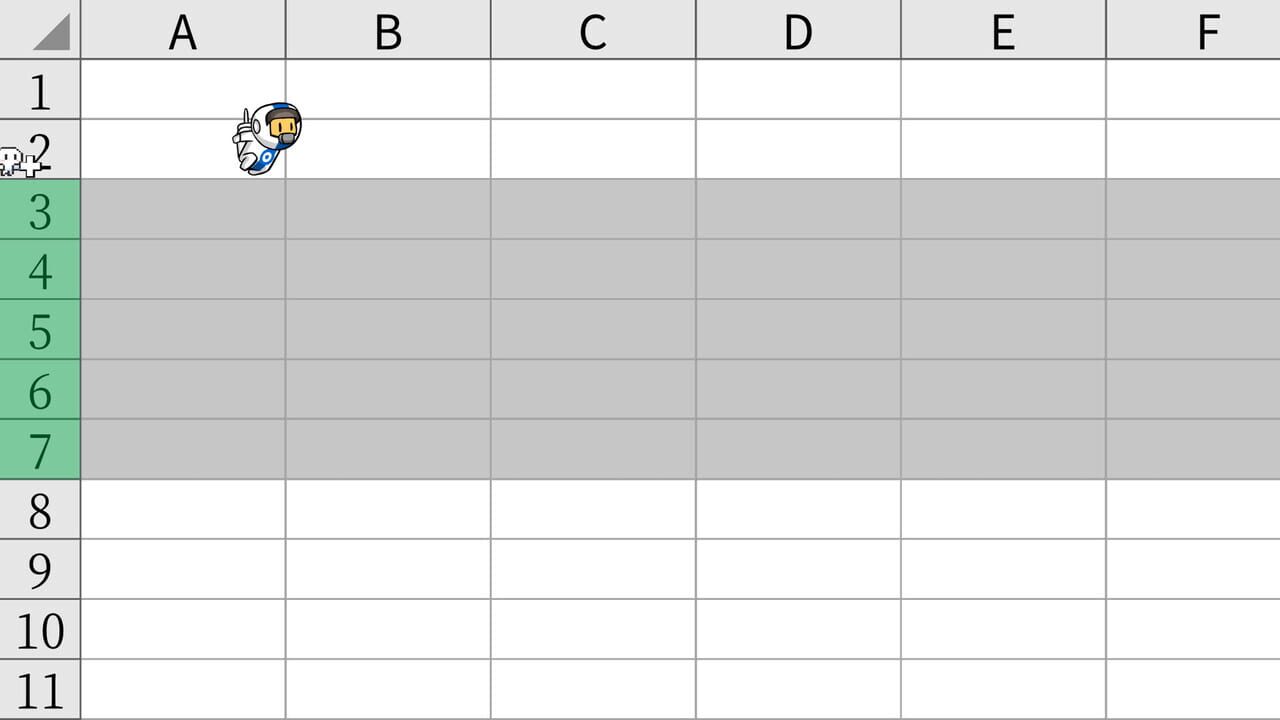Click shaded cell D4
The image size is (1280, 720).
[x=798, y=270]
